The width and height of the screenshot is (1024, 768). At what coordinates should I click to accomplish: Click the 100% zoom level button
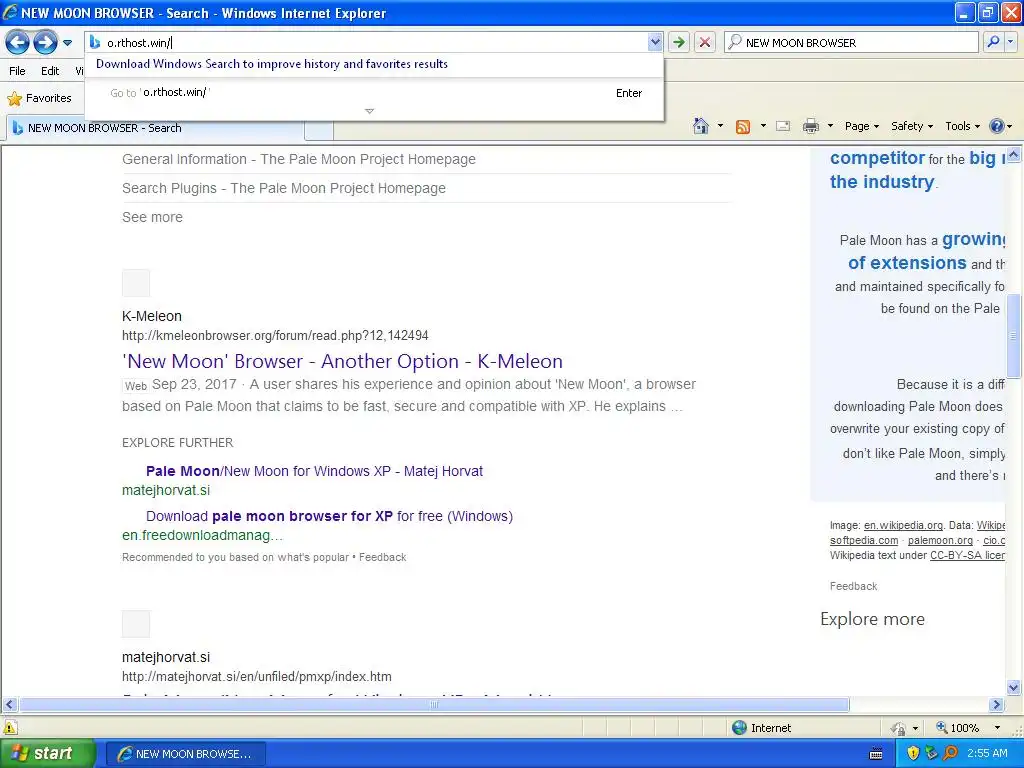[x=957, y=728]
